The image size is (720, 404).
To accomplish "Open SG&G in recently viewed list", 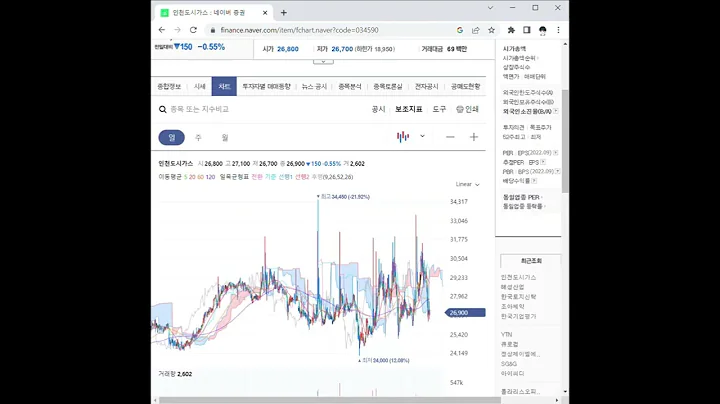I will pos(509,364).
